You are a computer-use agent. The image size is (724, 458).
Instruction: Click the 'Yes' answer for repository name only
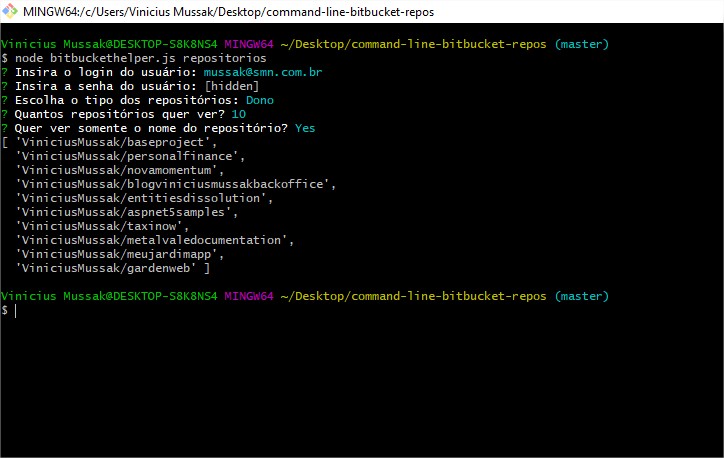point(305,129)
